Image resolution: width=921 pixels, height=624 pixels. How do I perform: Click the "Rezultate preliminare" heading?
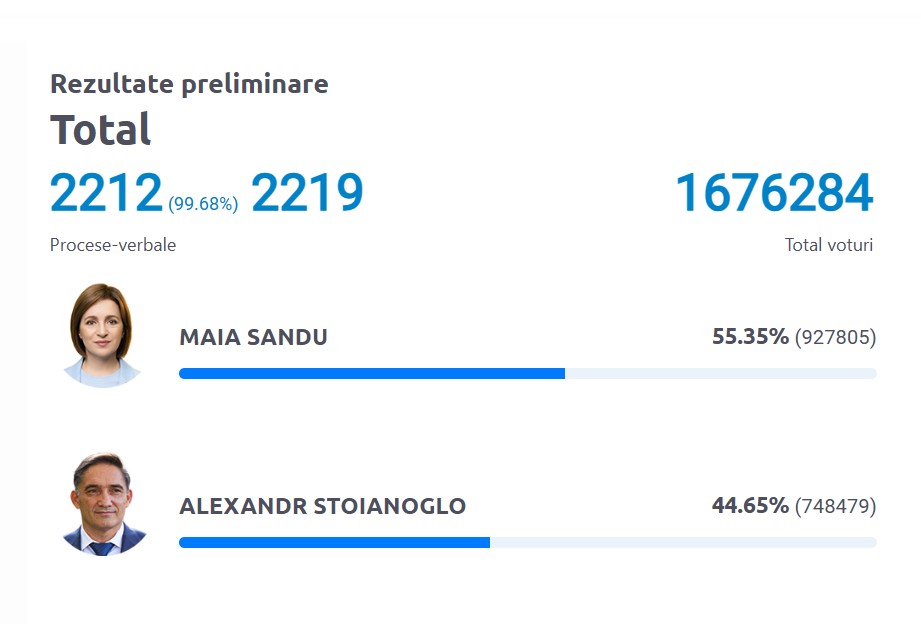point(189,84)
